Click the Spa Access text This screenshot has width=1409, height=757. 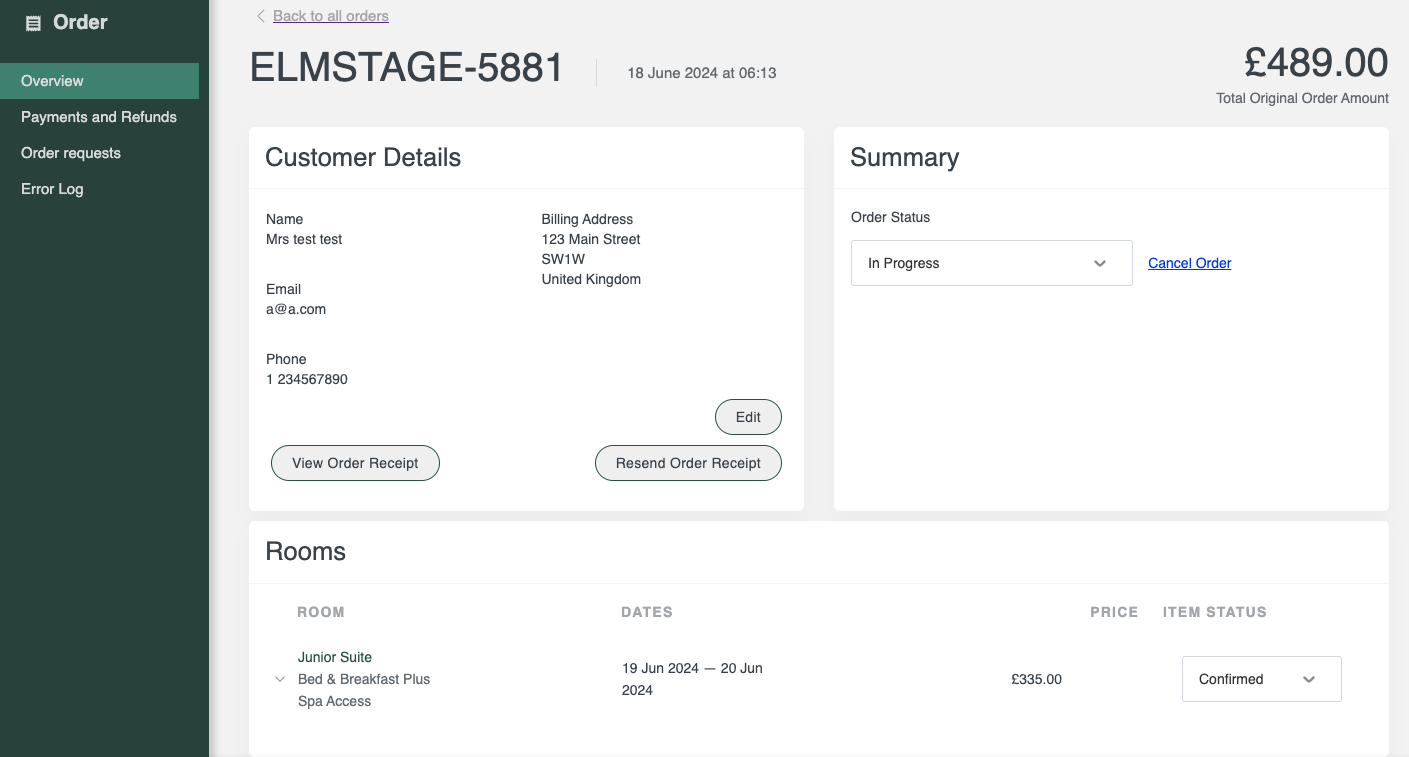pyautogui.click(x=334, y=701)
